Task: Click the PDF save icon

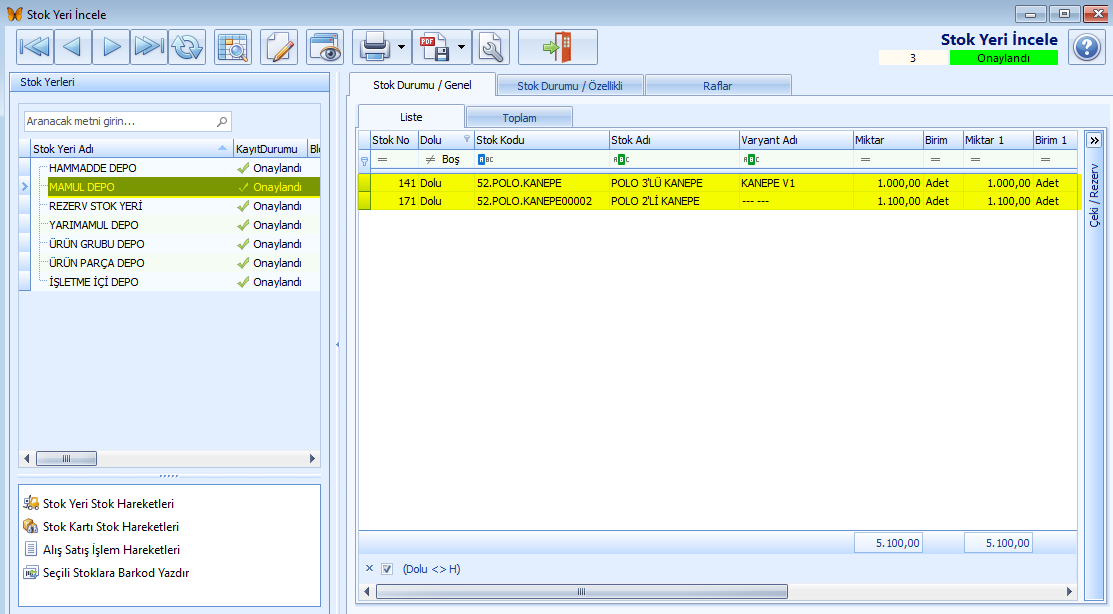Action: point(434,47)
